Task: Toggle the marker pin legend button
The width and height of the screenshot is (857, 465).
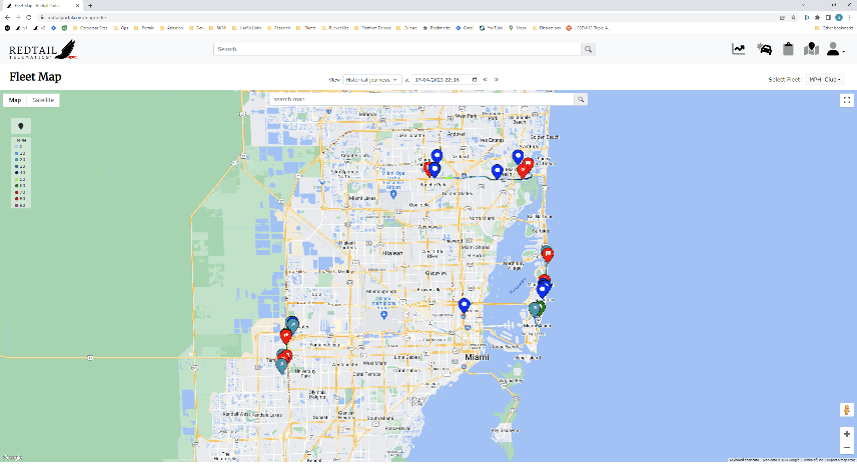Action: point(21,125)
